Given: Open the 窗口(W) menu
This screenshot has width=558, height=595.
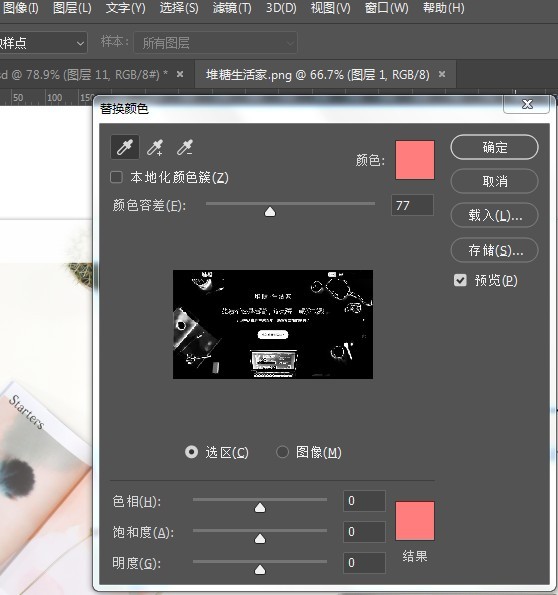Looking at the screenshot, I should (x=386, y=8).
